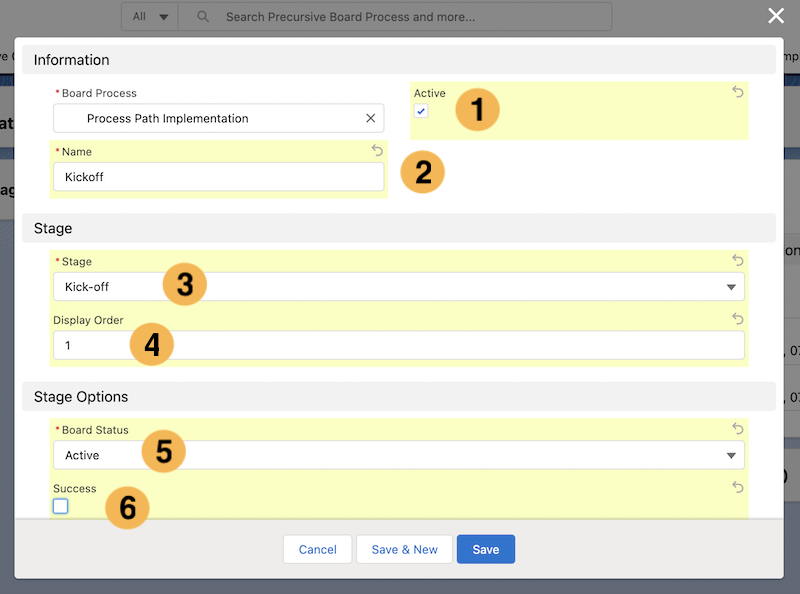800x594 pixels.
Task: Select the Information section header
Action: [70, 60]
